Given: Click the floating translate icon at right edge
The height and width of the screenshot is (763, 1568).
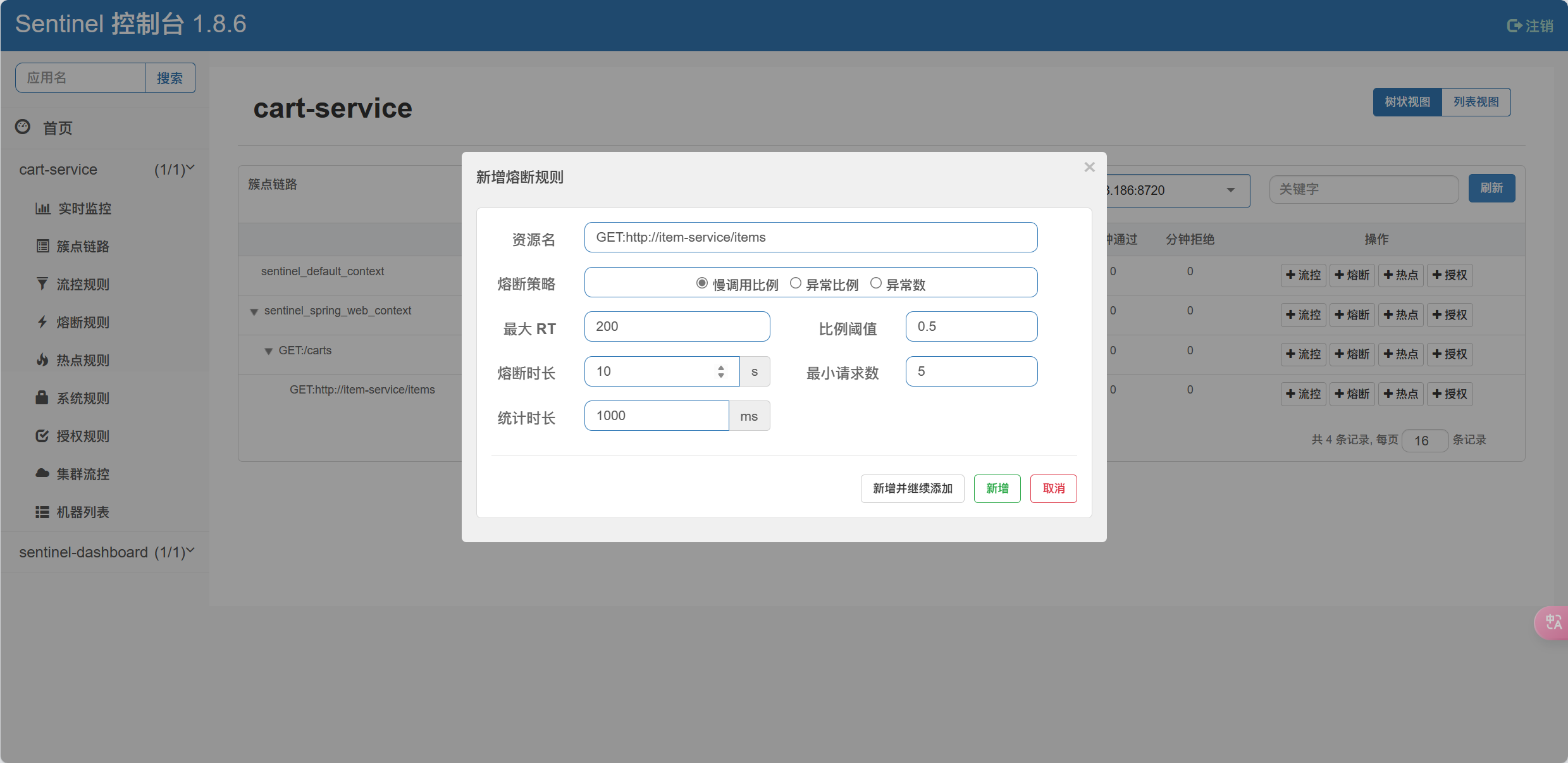Looking at the screenshot, I should [x=1553, y=623].
